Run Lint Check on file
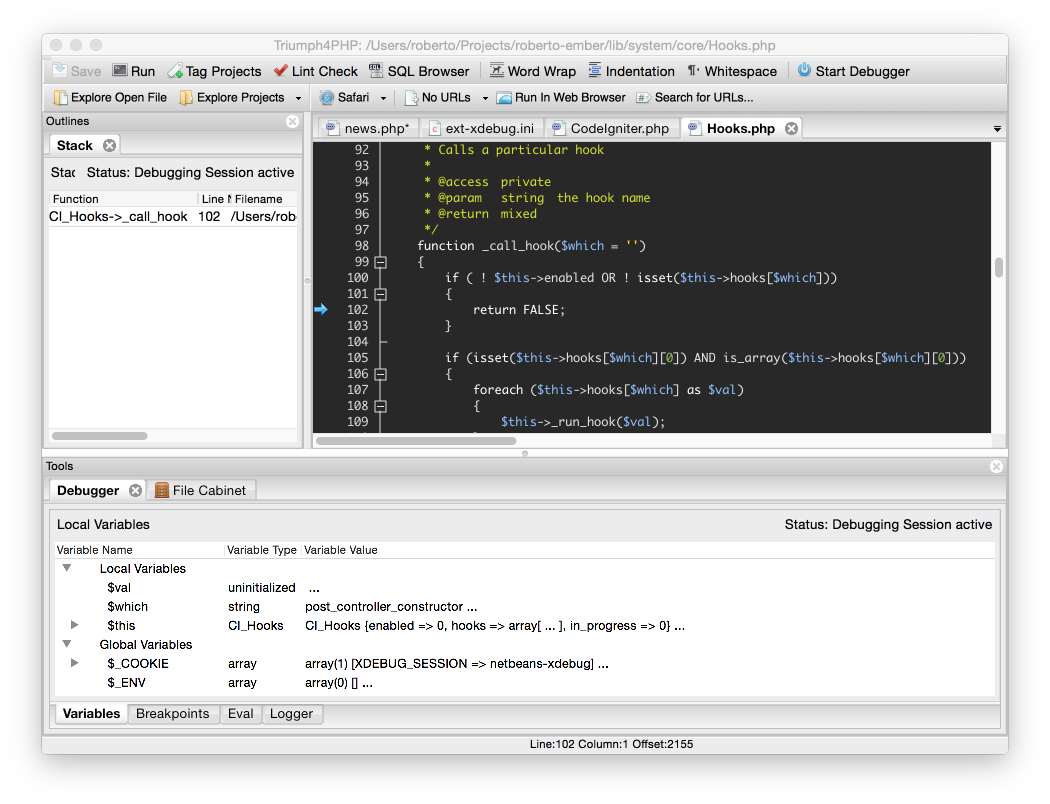Image resolution: width=1050 pixels, height=804 pixels. tap(316, 71)
